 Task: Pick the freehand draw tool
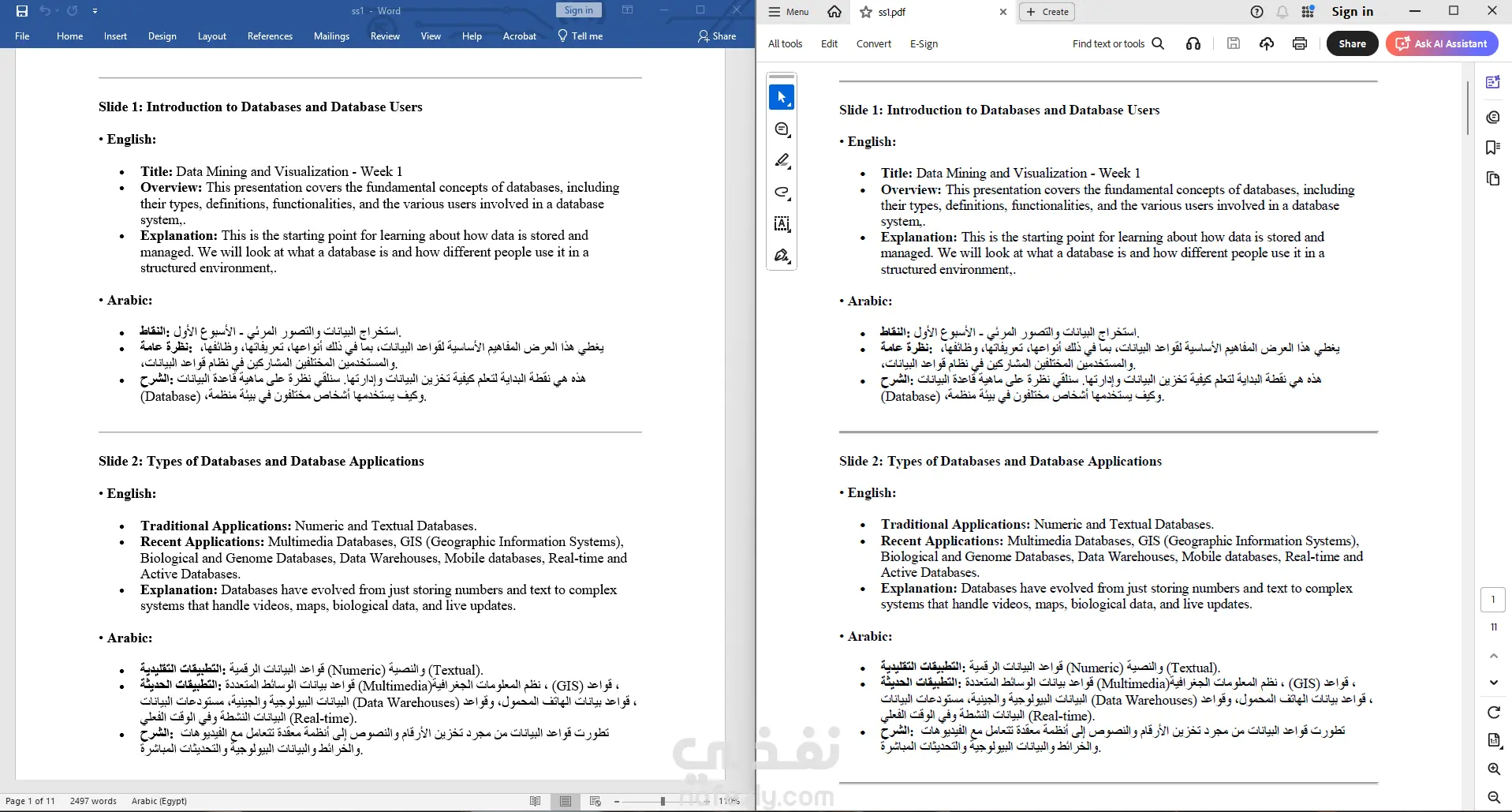pyautogui.click(x=782, y=193)
